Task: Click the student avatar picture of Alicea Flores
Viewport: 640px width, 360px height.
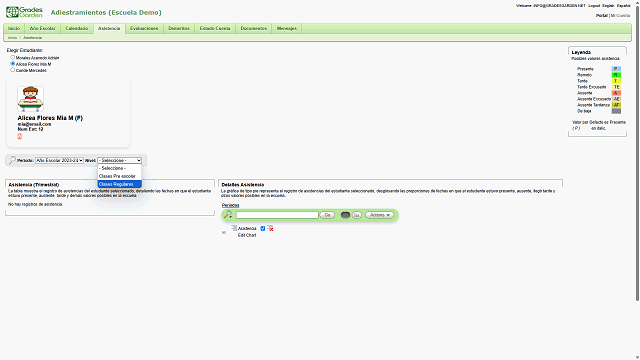Action: pyautogui.click(x=31, y=99)
